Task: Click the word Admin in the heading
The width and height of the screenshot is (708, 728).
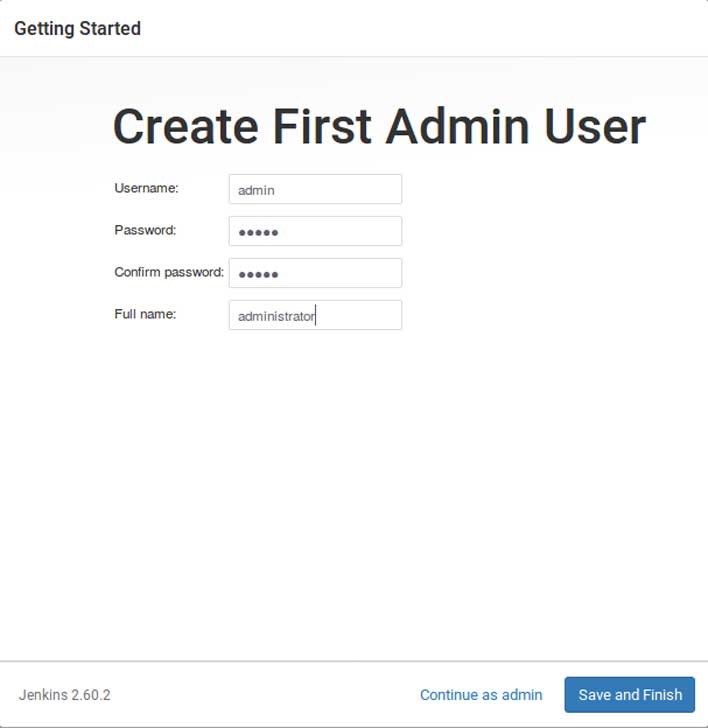Action: pyautogui.click(x=457, y=128)
